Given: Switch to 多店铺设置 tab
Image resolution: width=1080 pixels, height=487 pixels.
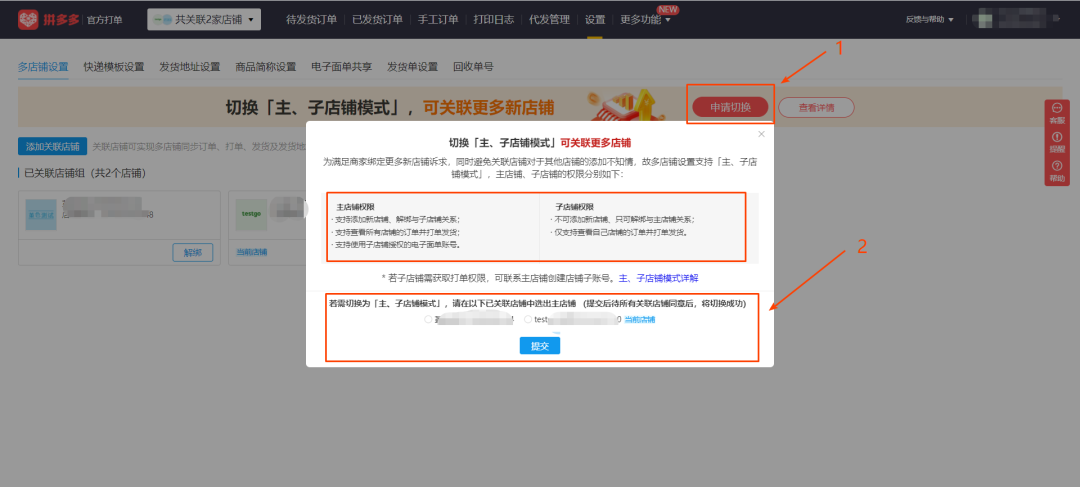Looking at the screenshot, I should click(43, 67).
